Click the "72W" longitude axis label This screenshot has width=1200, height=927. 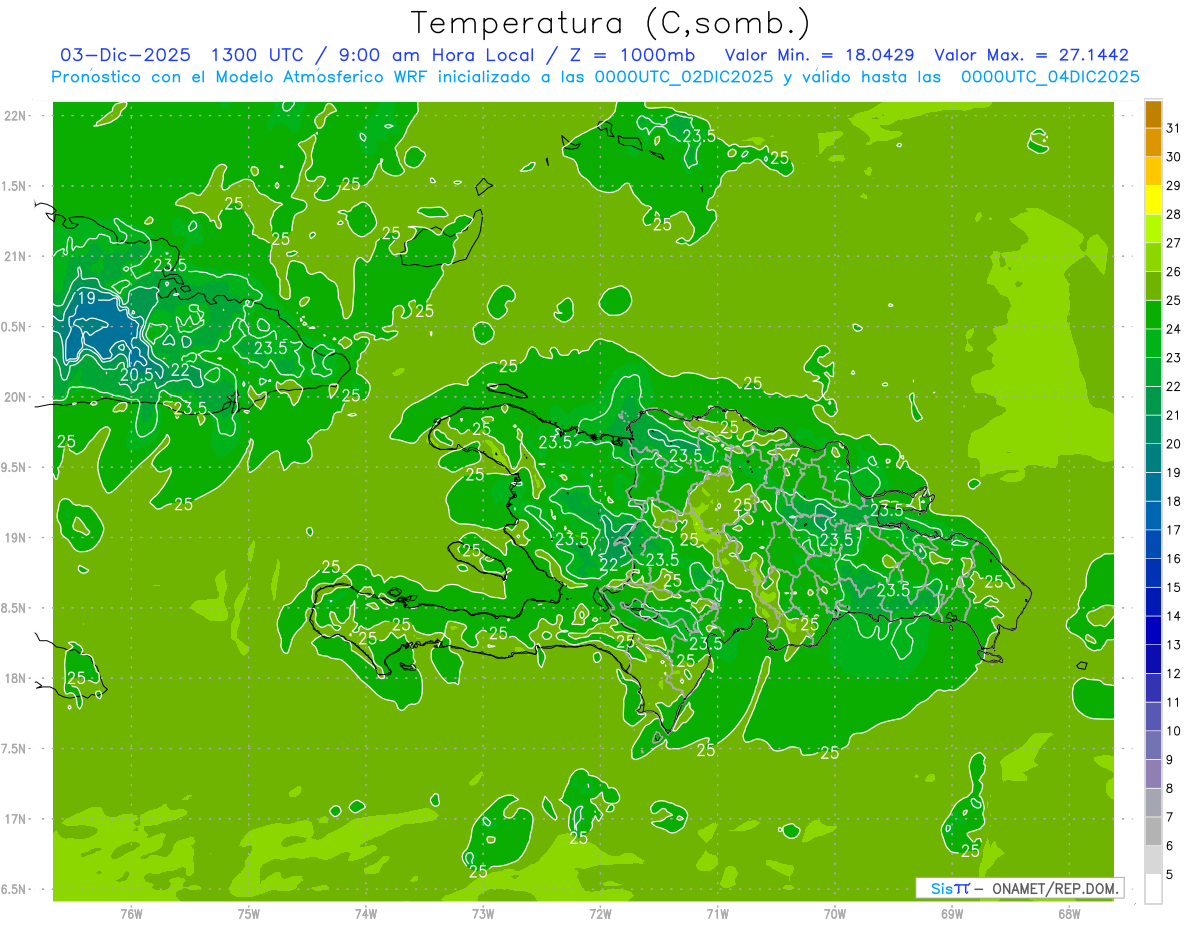coord(600,913)
